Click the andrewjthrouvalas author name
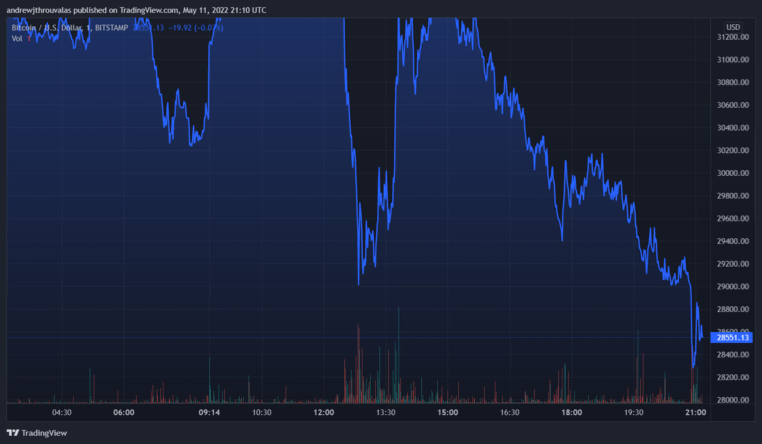762x444 pixels. point(47,9)
